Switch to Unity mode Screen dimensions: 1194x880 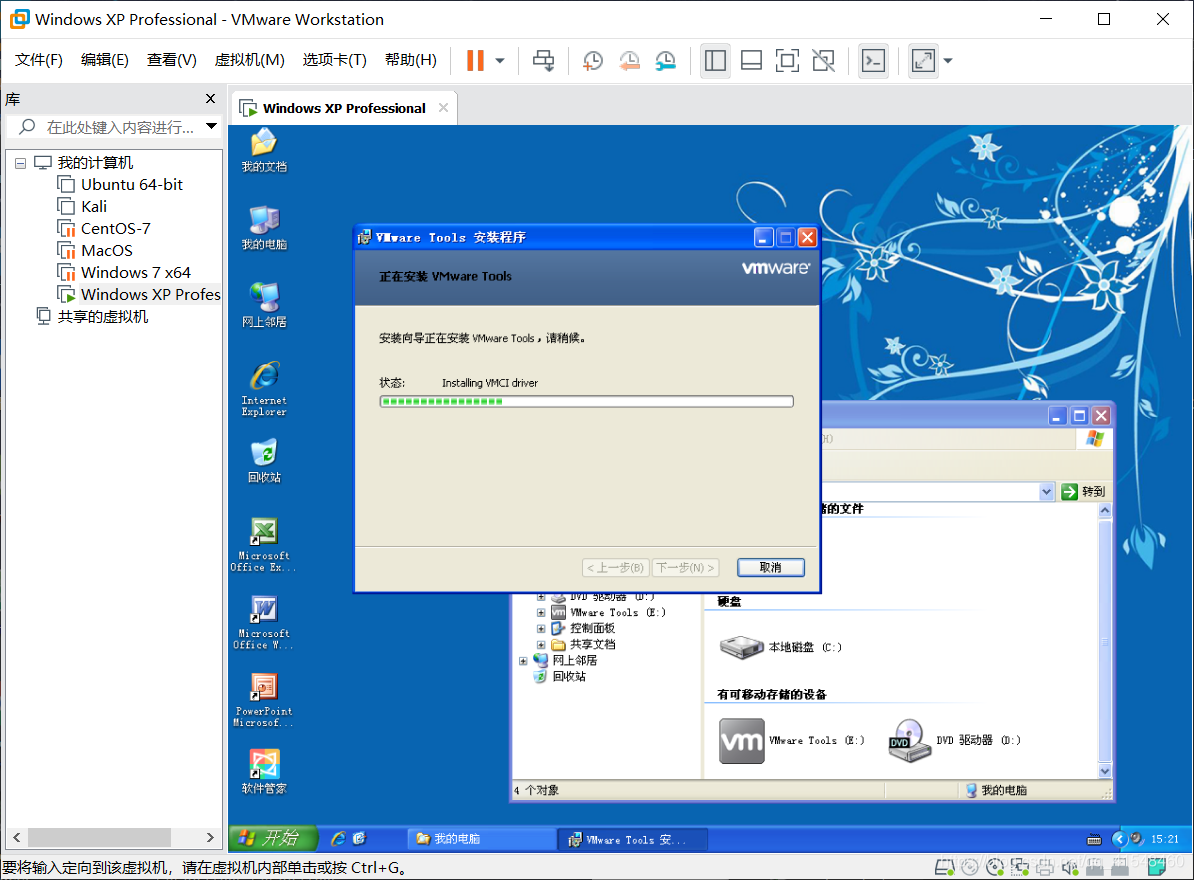(824, 60)
